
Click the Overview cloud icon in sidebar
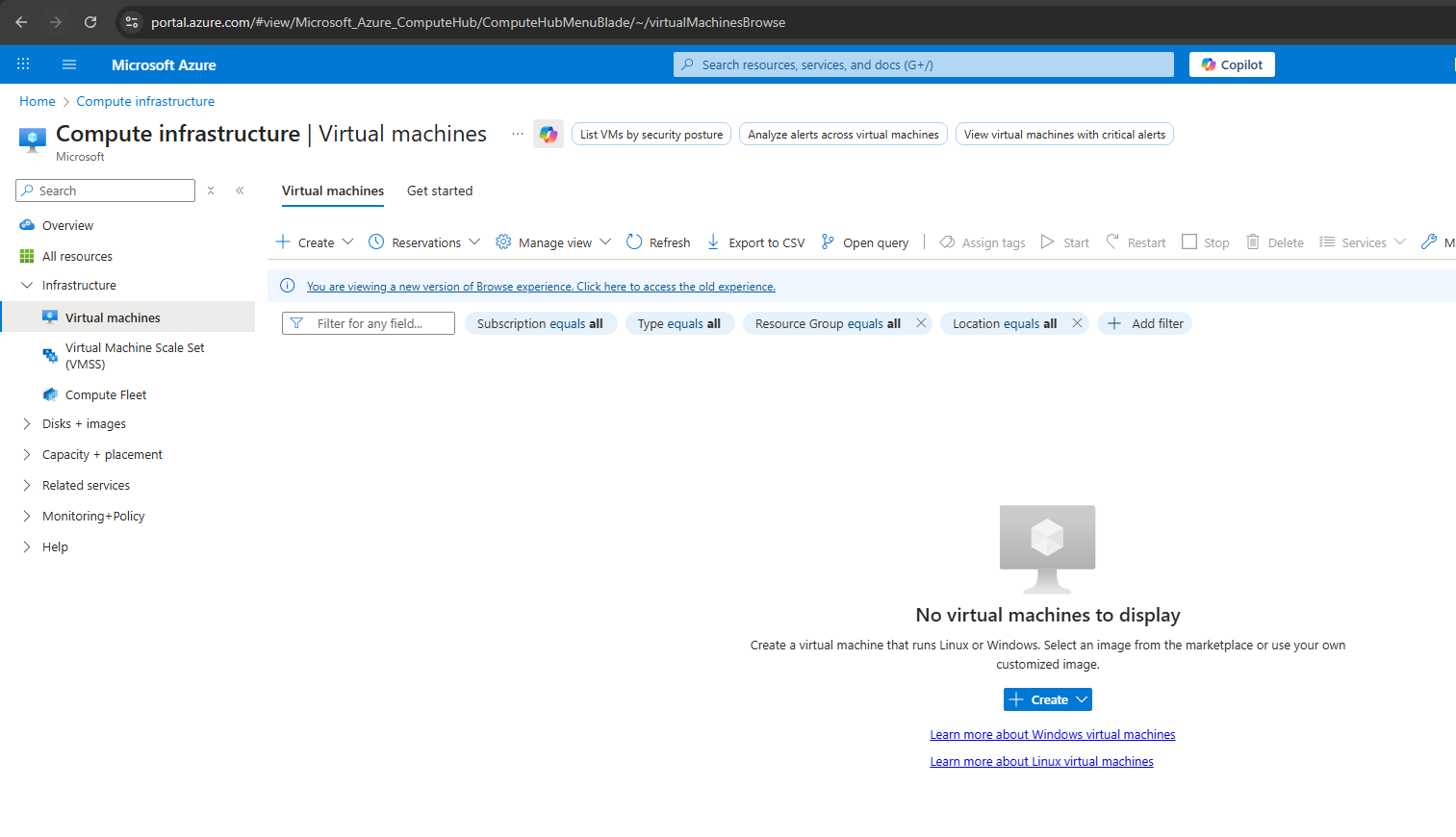coord(27,225)
